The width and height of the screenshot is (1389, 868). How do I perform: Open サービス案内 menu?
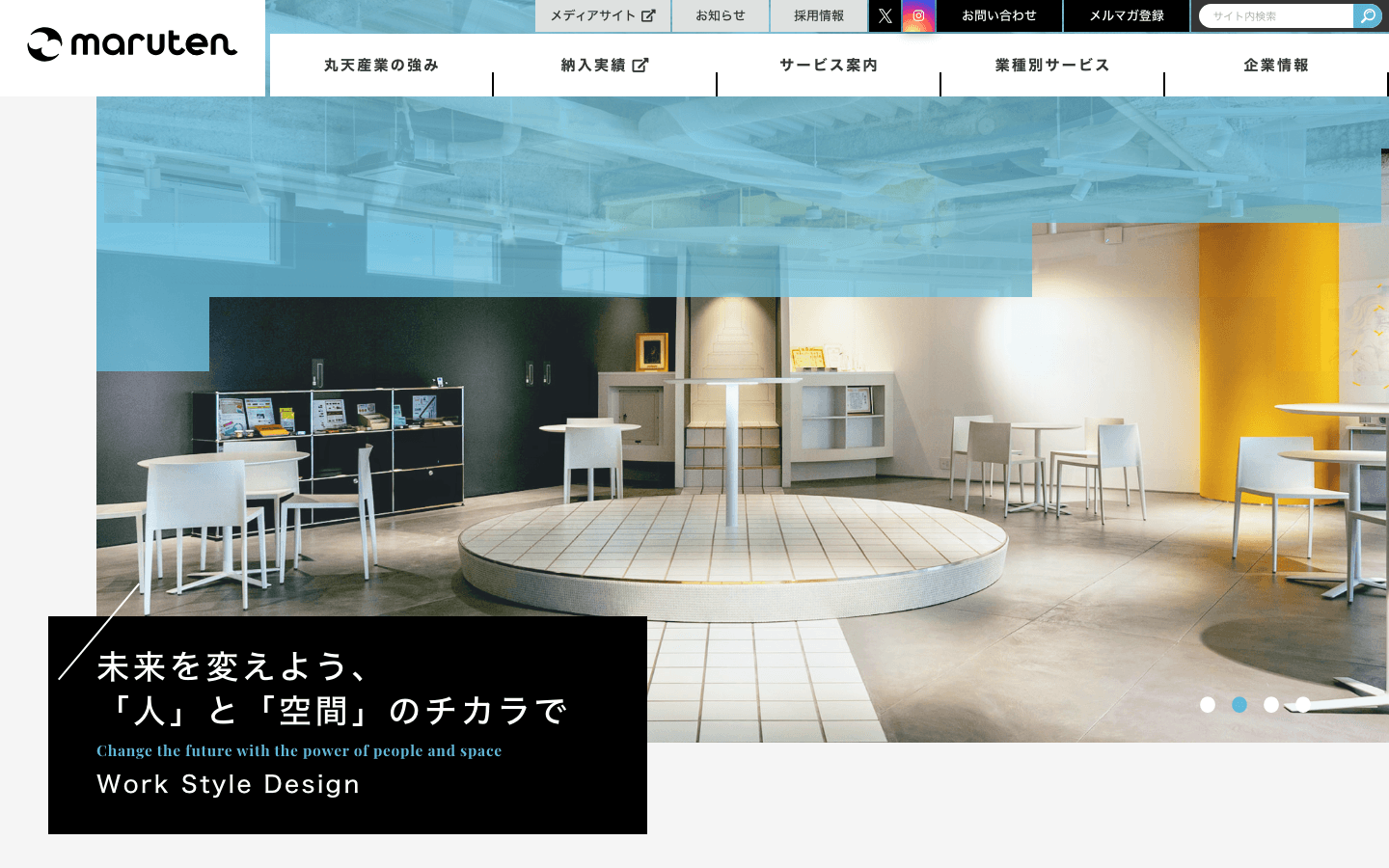829,65
